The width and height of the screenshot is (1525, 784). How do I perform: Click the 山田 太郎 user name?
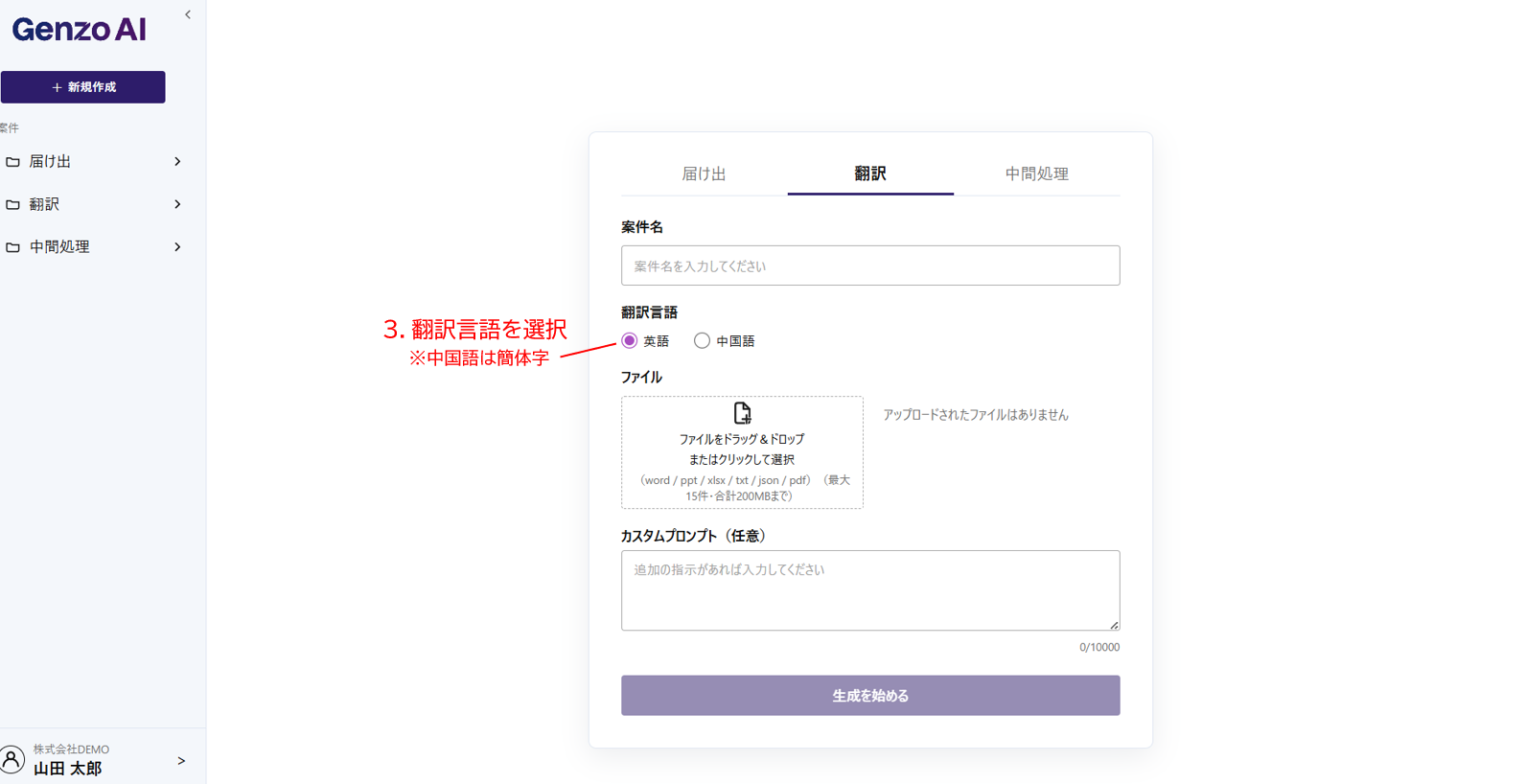point(67,769)
